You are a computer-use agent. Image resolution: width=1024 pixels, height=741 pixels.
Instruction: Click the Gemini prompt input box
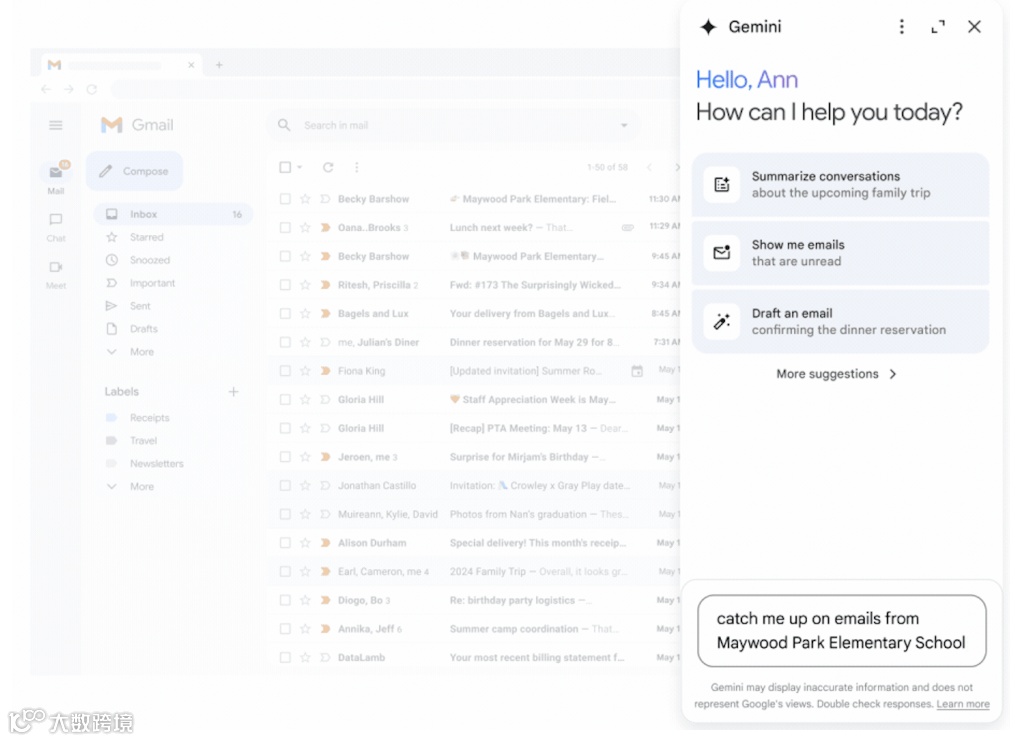[842, 631]
